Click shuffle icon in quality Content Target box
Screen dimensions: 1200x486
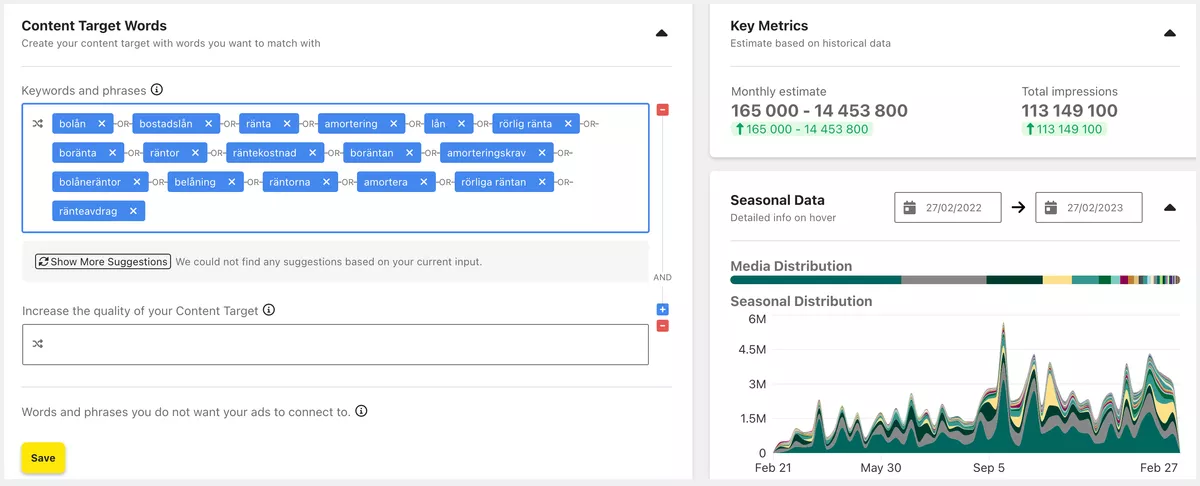point(38,344)
